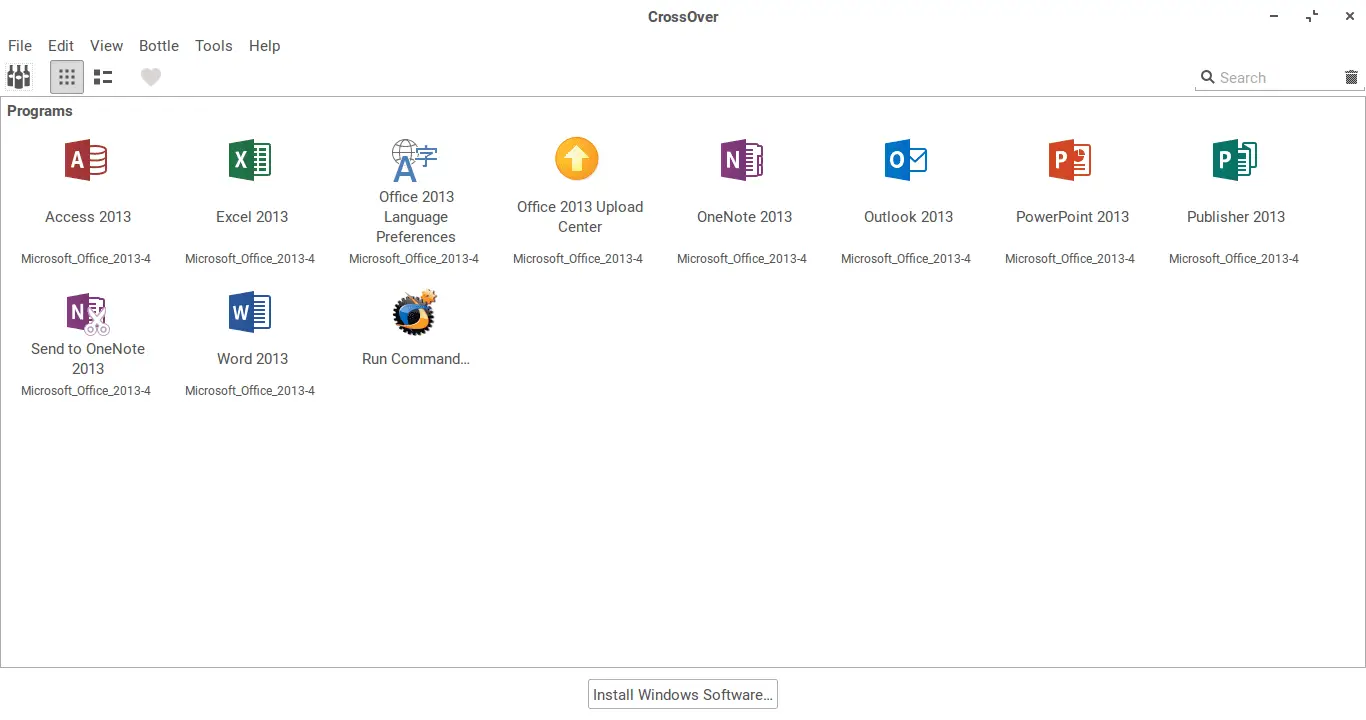Click the OneNote 2013 icon
Viewport: 1366px width, 720px height.
pyautogui.click(x=742, y=160)
